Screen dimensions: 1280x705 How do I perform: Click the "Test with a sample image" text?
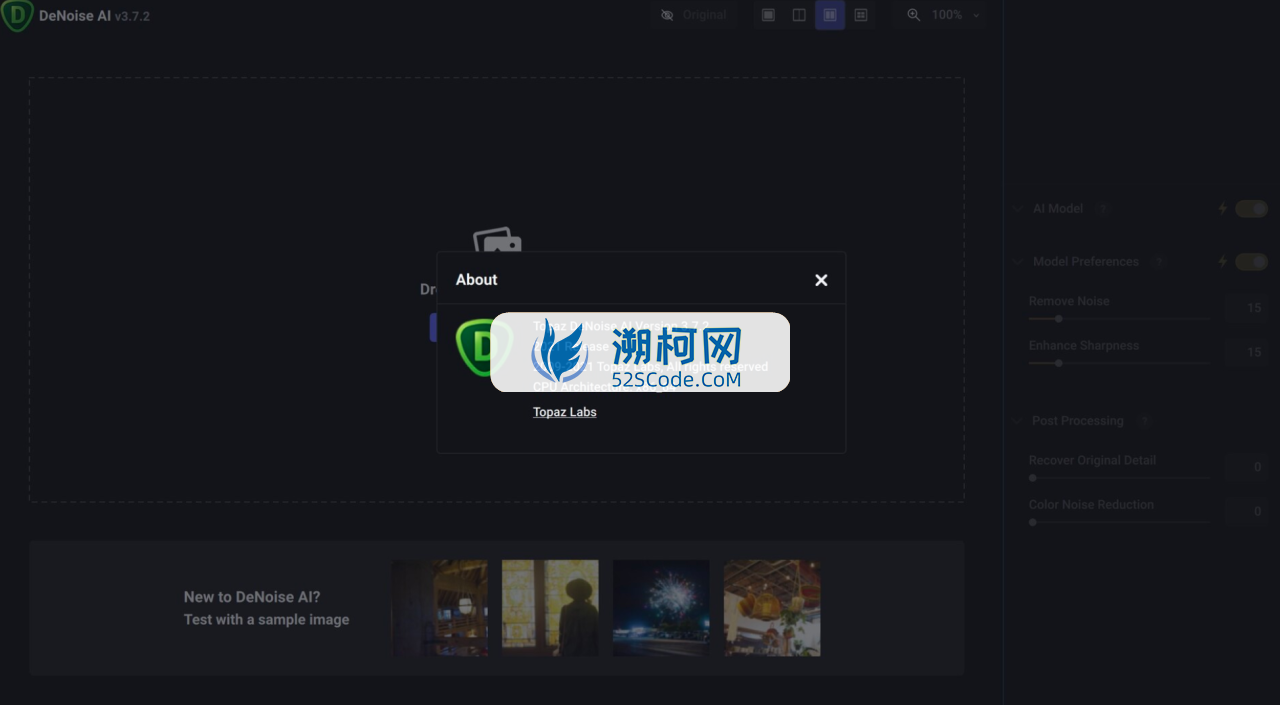pyautogui.click(x=266, y=620)
